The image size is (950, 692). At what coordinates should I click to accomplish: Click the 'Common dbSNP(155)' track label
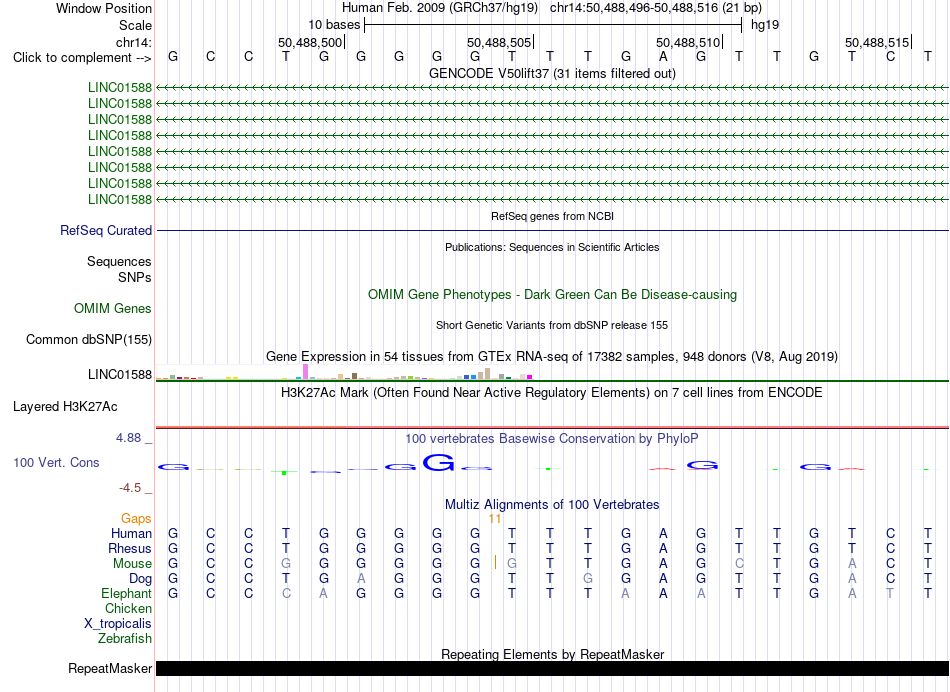pos(89,339)
